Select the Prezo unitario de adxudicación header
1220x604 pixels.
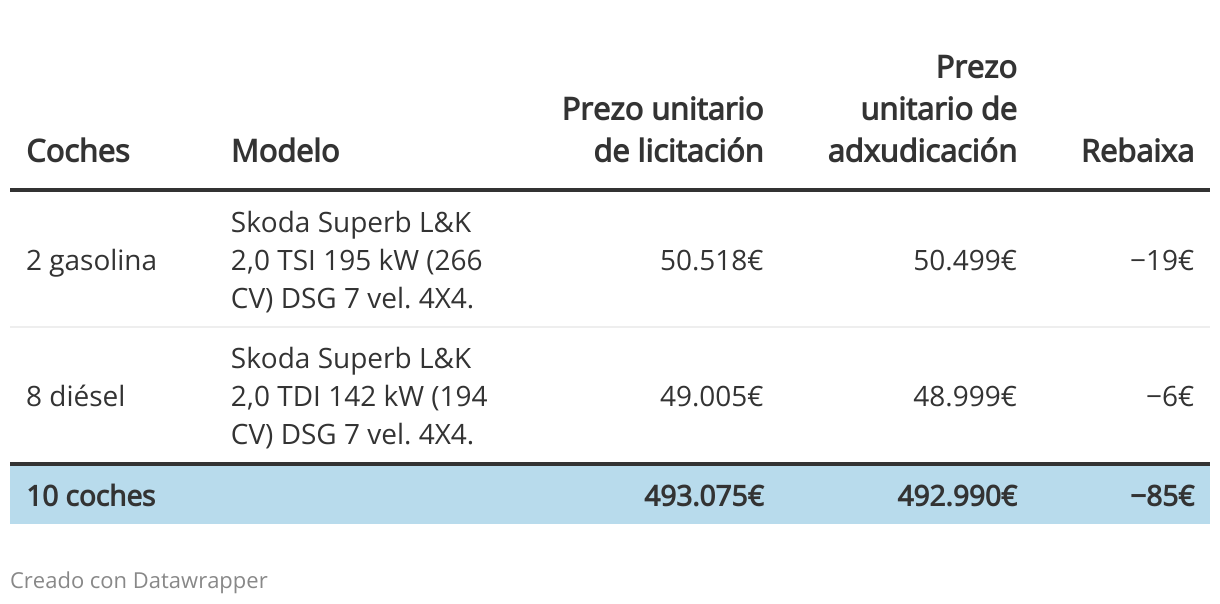(x=923, y=108)
